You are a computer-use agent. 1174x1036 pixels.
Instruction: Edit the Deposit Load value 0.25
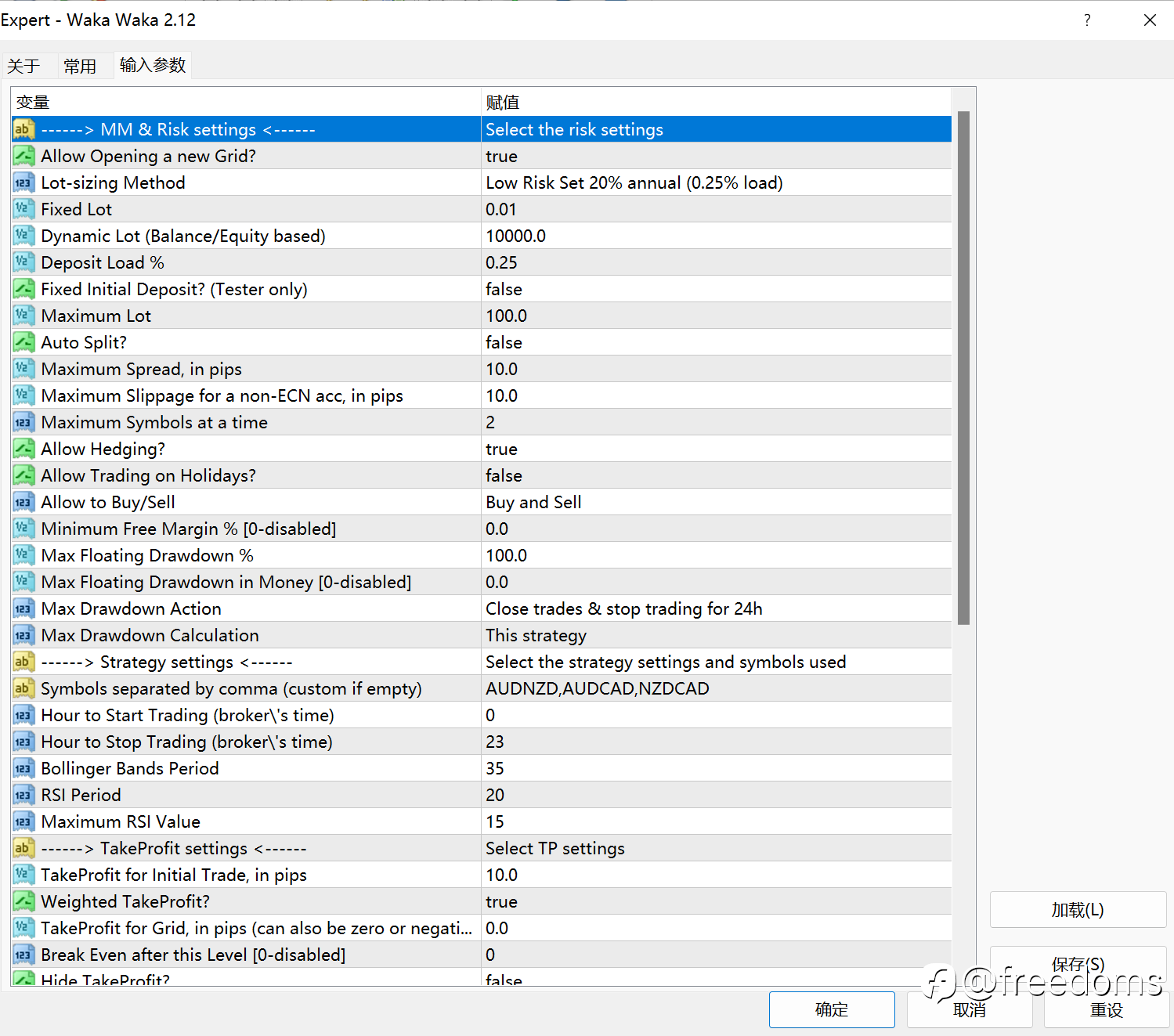(x=717, y=262)
